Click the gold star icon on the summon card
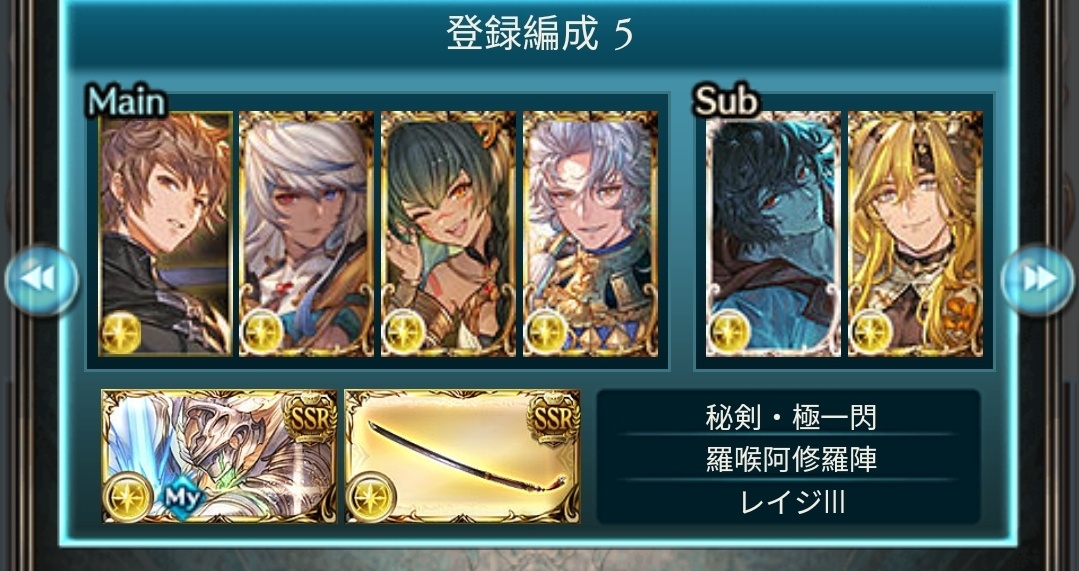The width and height of the screenshot is (1079, 571). pyautogui.click(x=128, y=497)
